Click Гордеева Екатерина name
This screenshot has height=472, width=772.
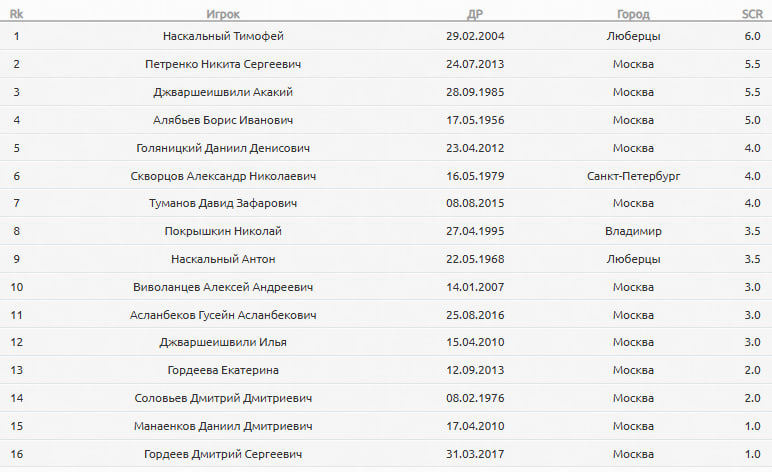(223, 370)
